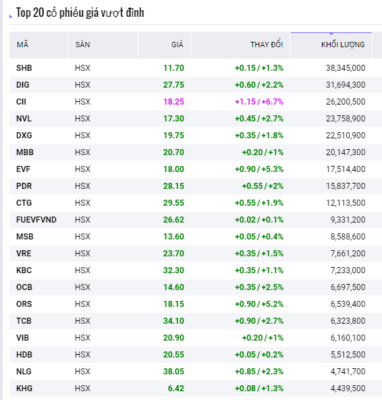382x400 pixels.
Task: Select the purple price 18.25 of CII
Action: pos(174,102)
